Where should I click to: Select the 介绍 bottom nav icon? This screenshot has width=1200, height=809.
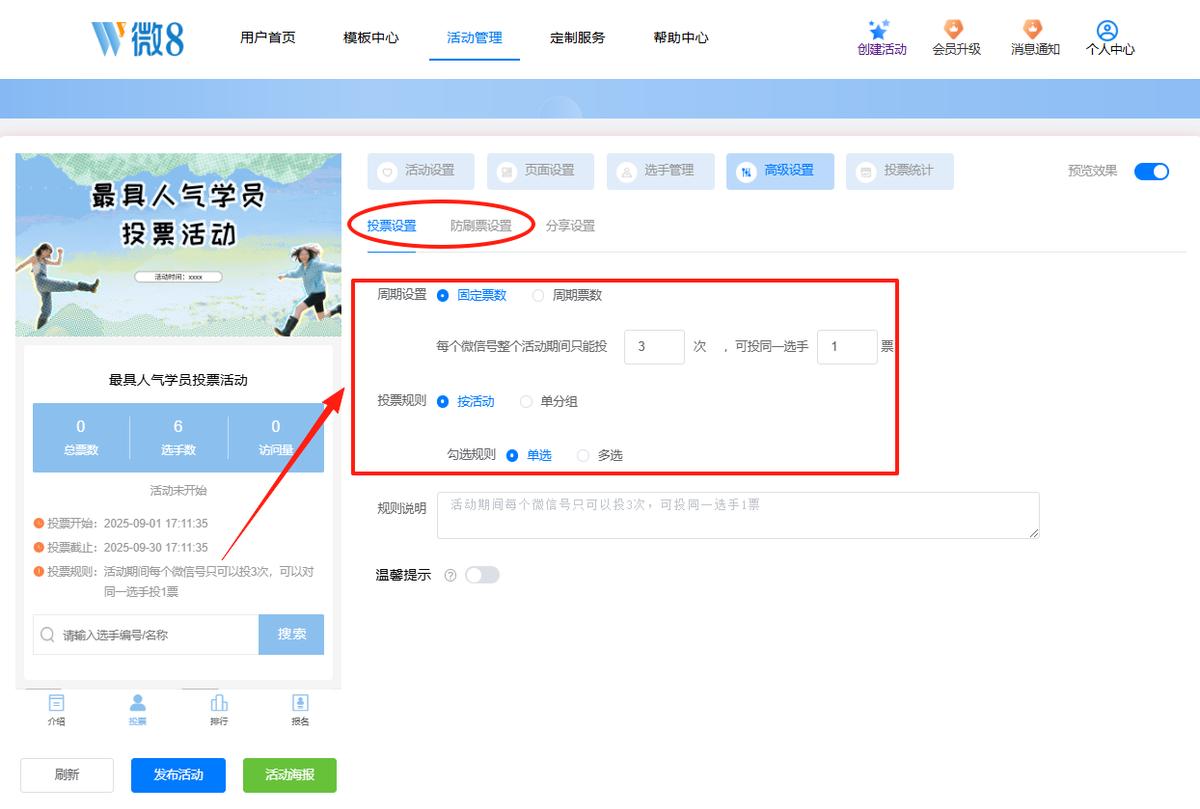[x=57, y=702]
